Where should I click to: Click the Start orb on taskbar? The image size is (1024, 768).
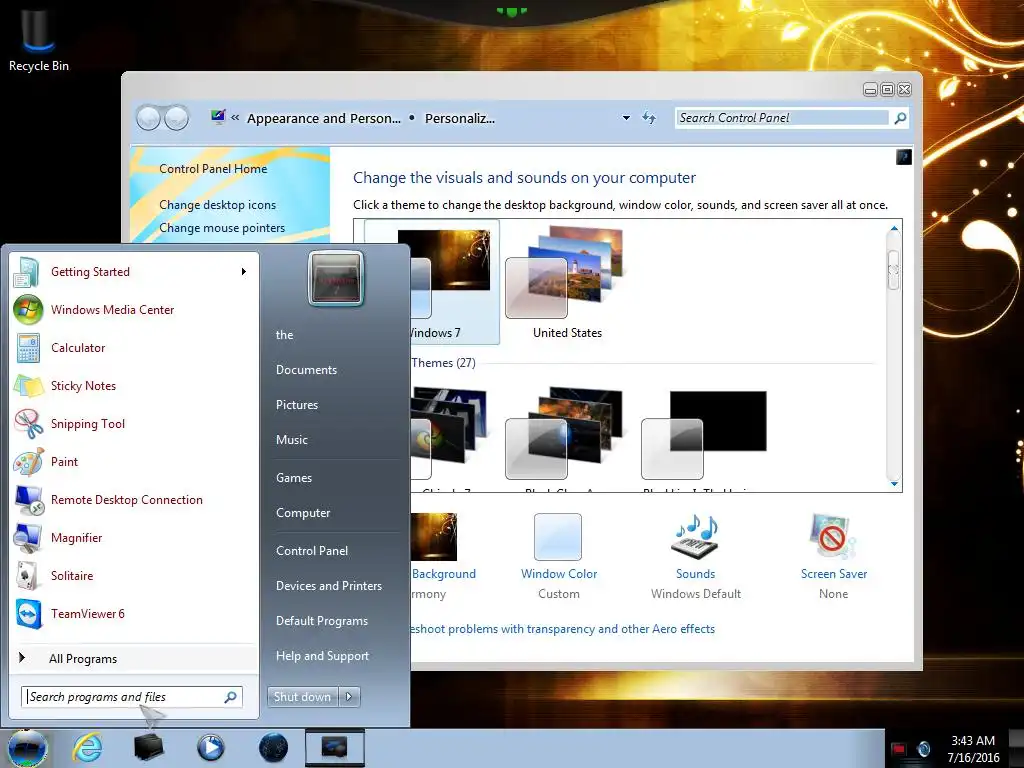(x=26, y=748)
